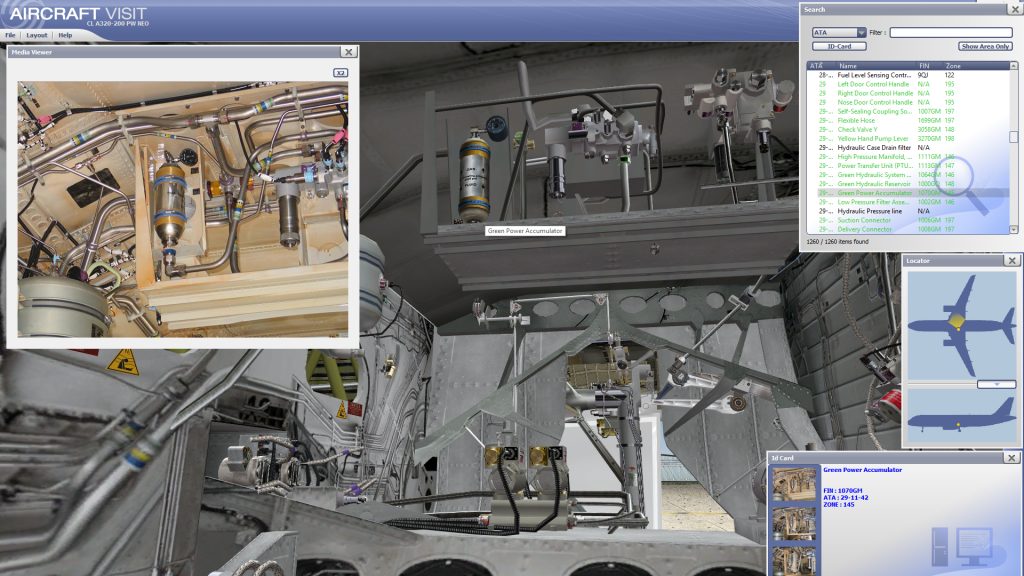The image size is (1024, 576).
Task: Click the Show Area Only button
Action: 985,46
